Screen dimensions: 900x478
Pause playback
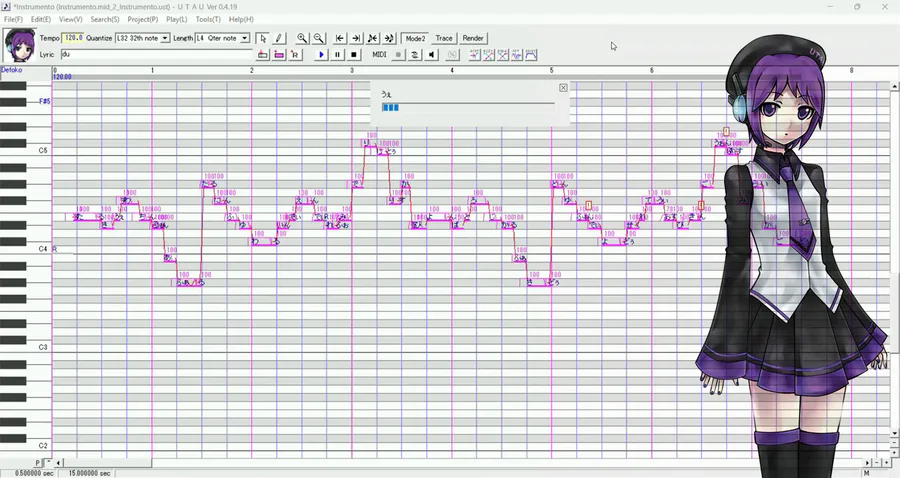click(x=337, y=55)
